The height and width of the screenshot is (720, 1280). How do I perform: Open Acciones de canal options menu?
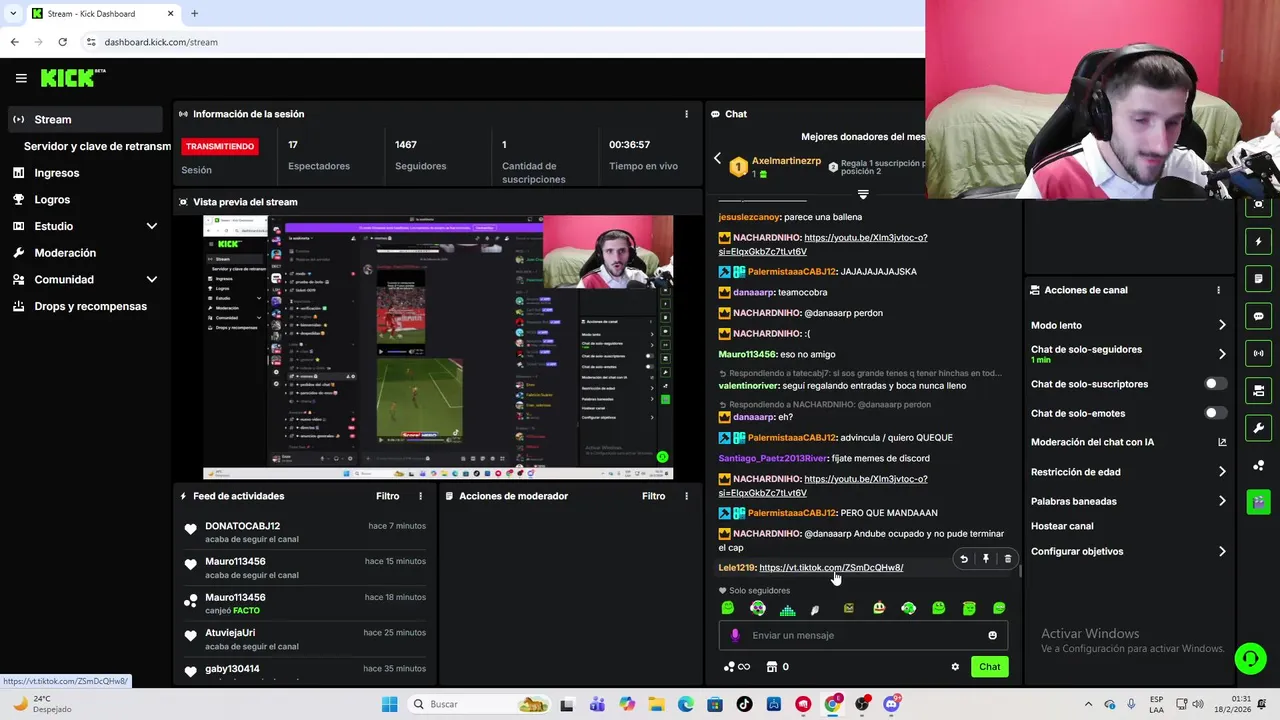click(1218, 290)
